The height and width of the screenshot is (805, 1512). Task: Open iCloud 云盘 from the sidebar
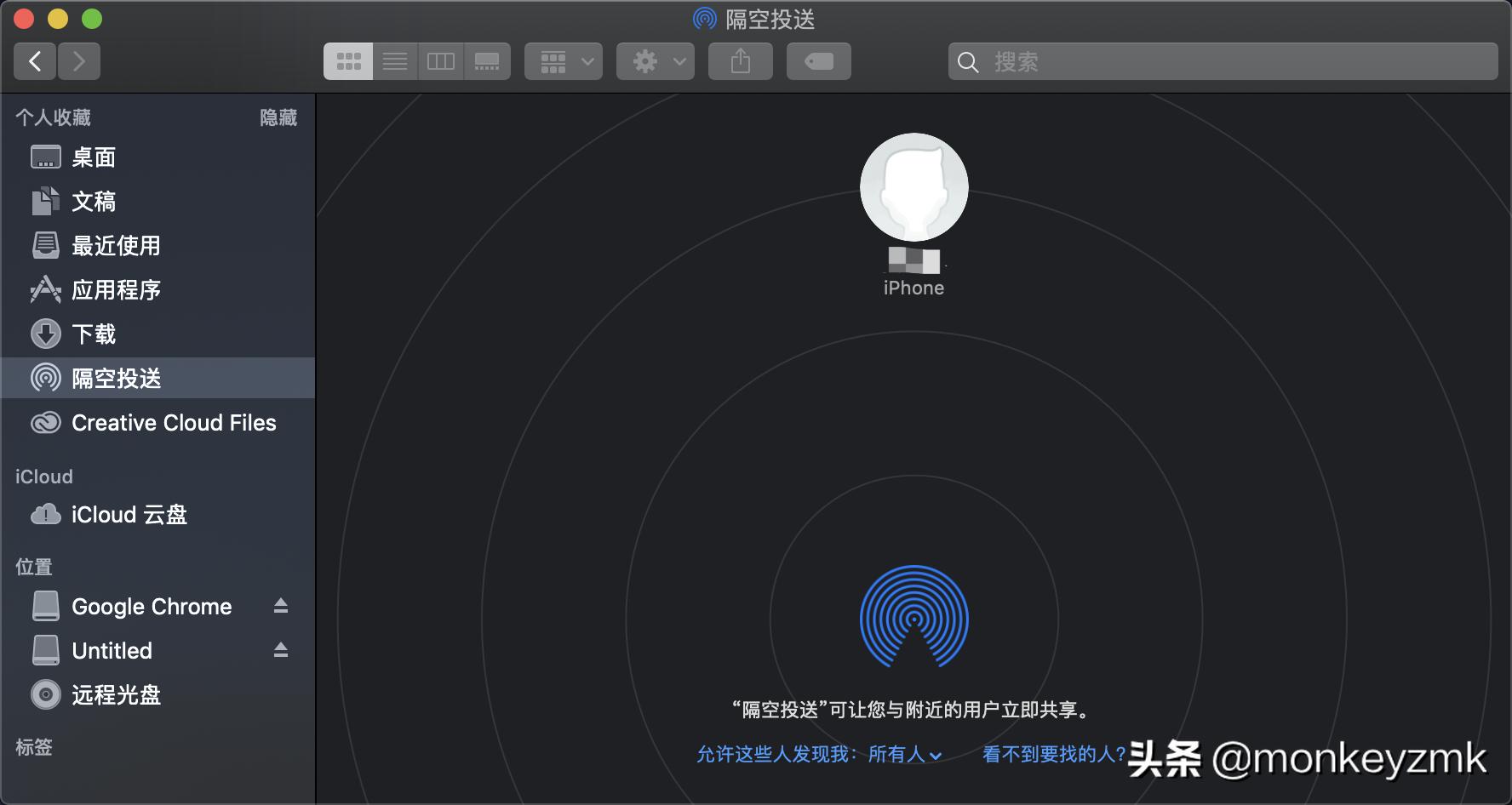[x=129, y=514]
